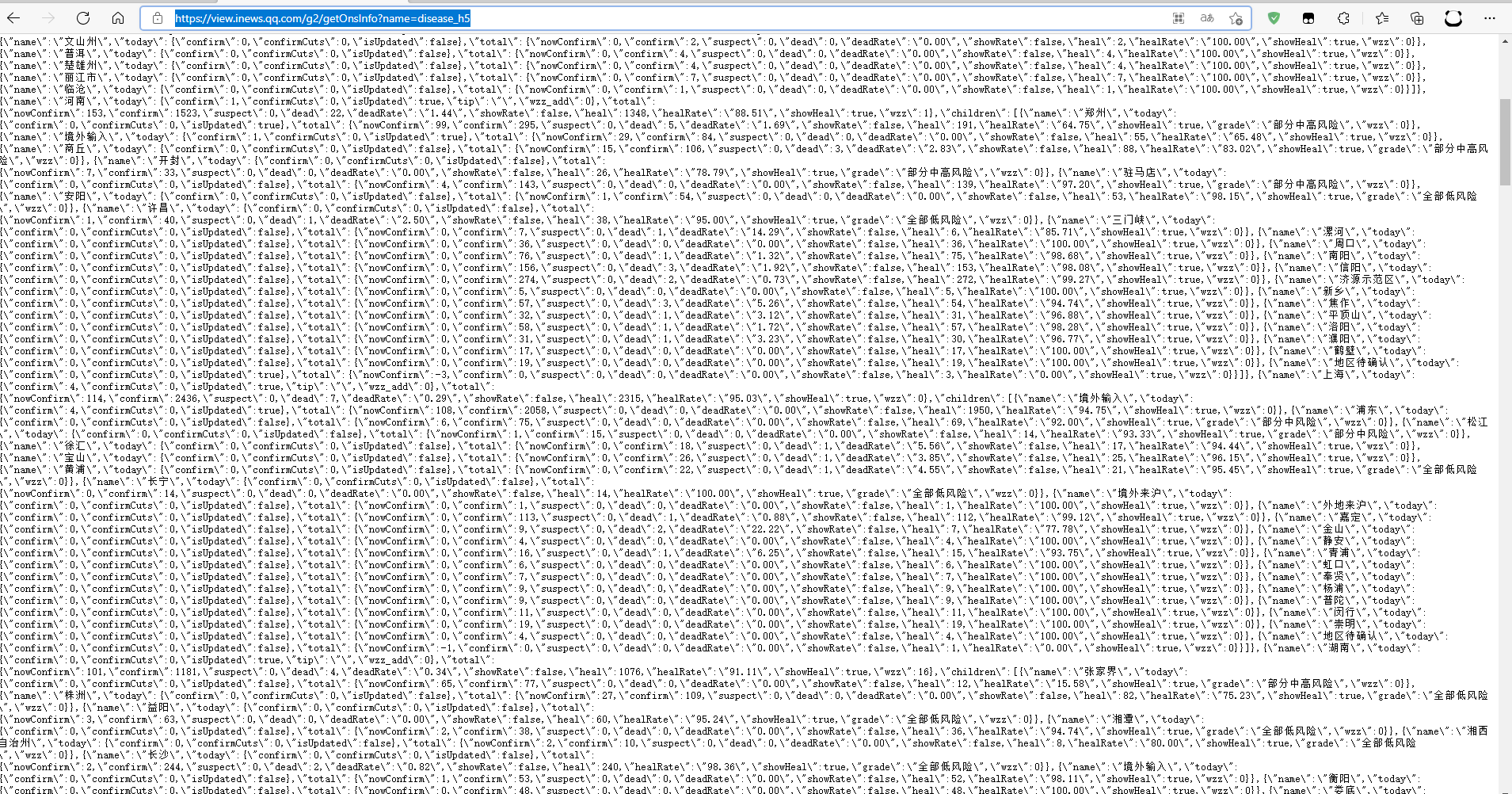The width and height of the screenshot is (1512, 794).
Task: Refresh the current page
Action: [83, 17]
